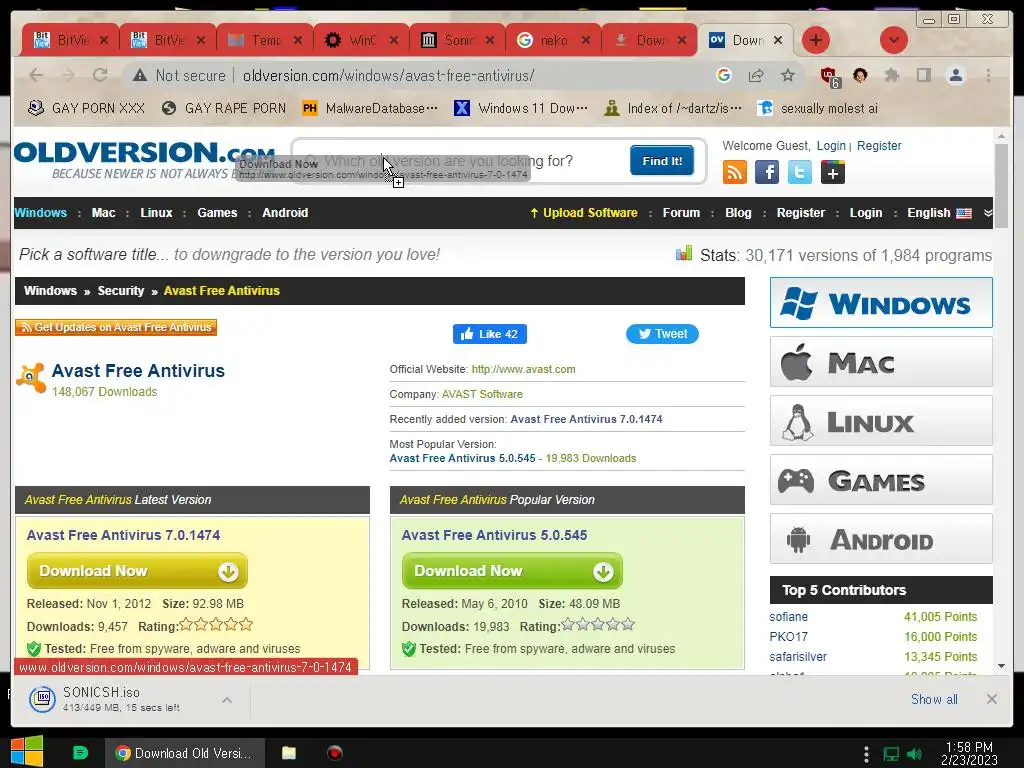This screenshot has width=1024, height=768.
Task: Open File Explorer from the taskbar
Action: (289, 753)
